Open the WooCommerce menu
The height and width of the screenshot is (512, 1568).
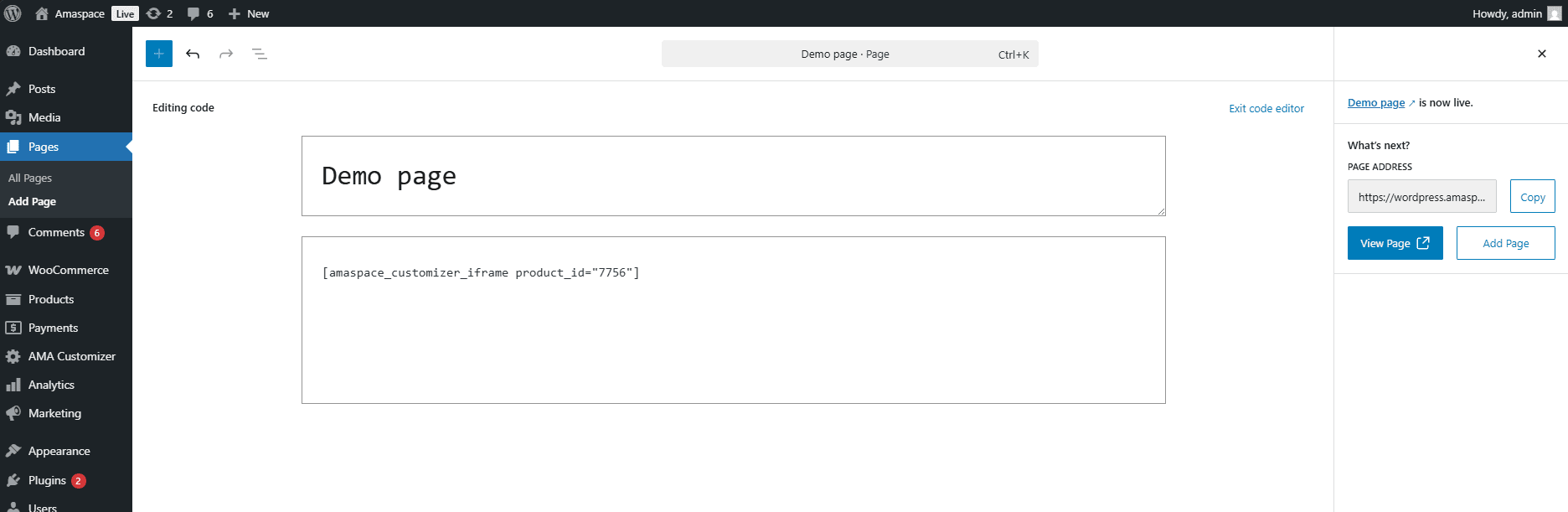click(68, 270)
